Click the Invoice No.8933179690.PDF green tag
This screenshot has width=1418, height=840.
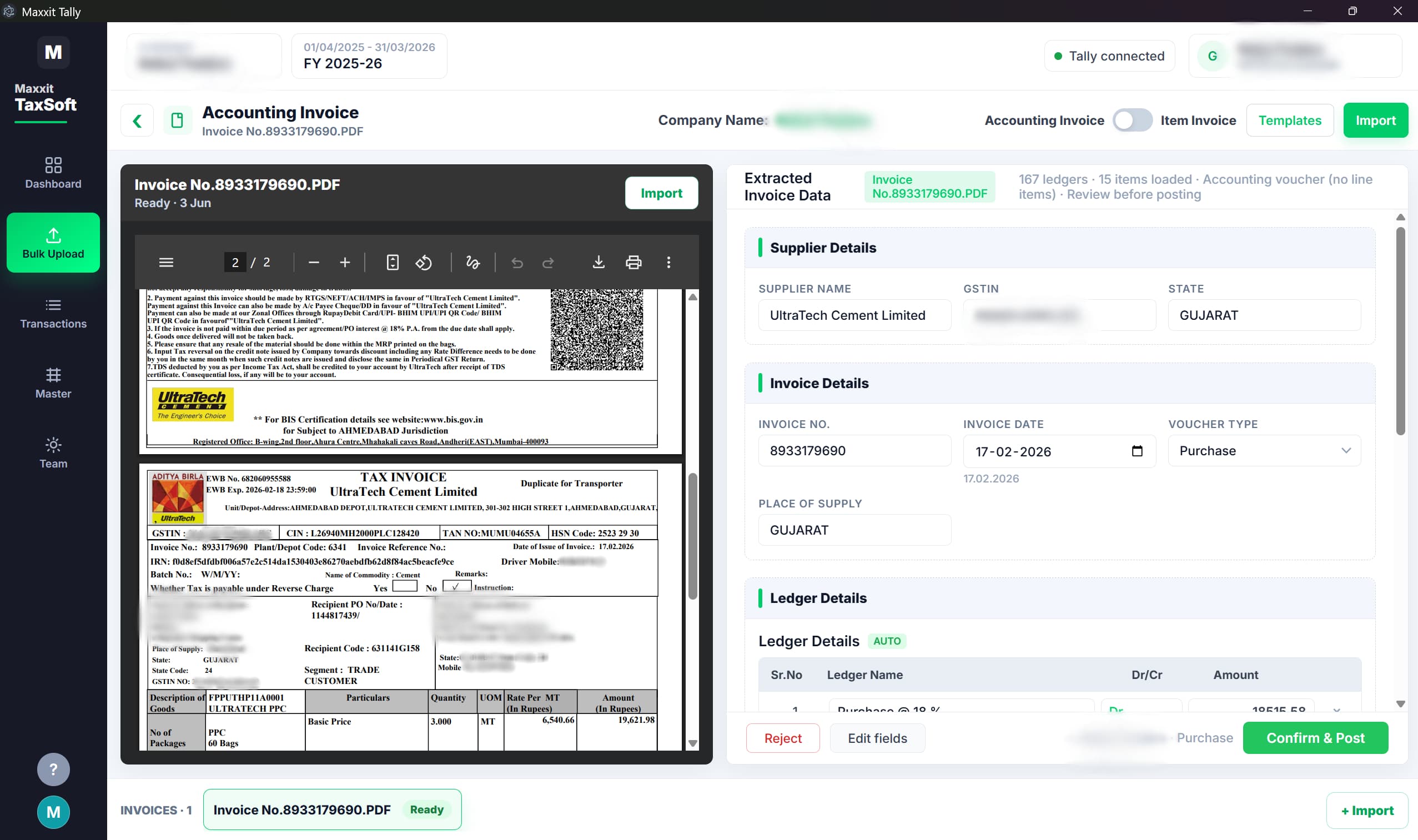[929, 187]
